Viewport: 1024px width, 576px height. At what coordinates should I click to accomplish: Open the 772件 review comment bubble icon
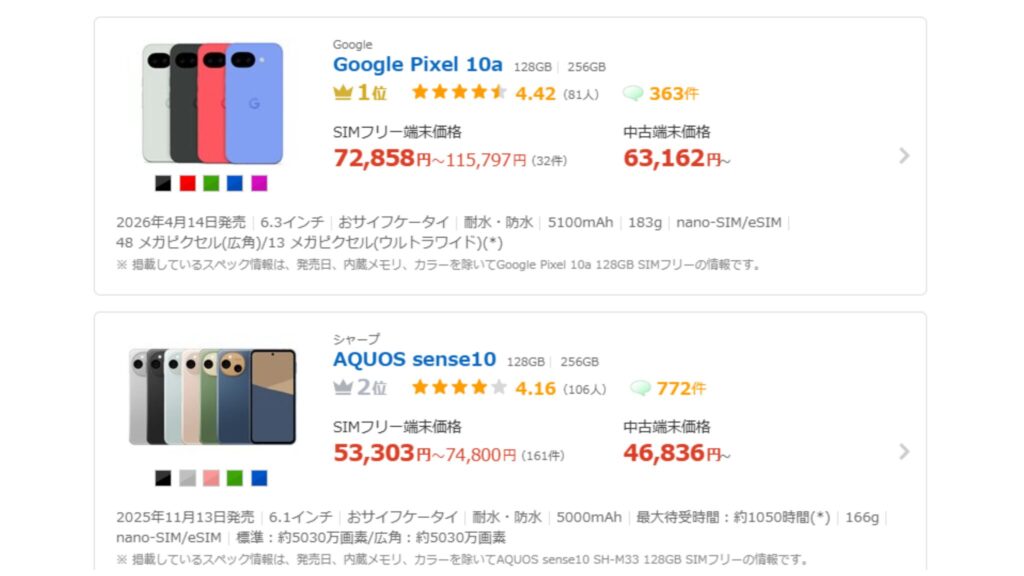click(x=640, y=388)
